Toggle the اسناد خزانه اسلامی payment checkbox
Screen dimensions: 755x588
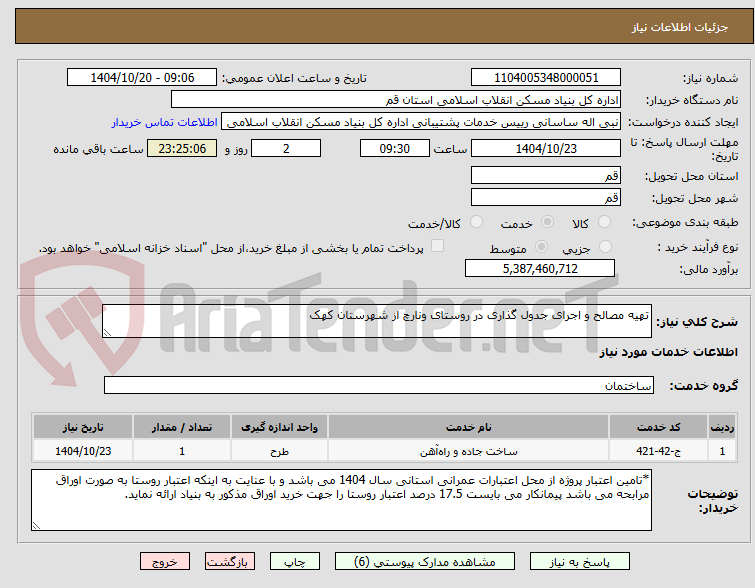pyautogui.click(x=437, y=246)
